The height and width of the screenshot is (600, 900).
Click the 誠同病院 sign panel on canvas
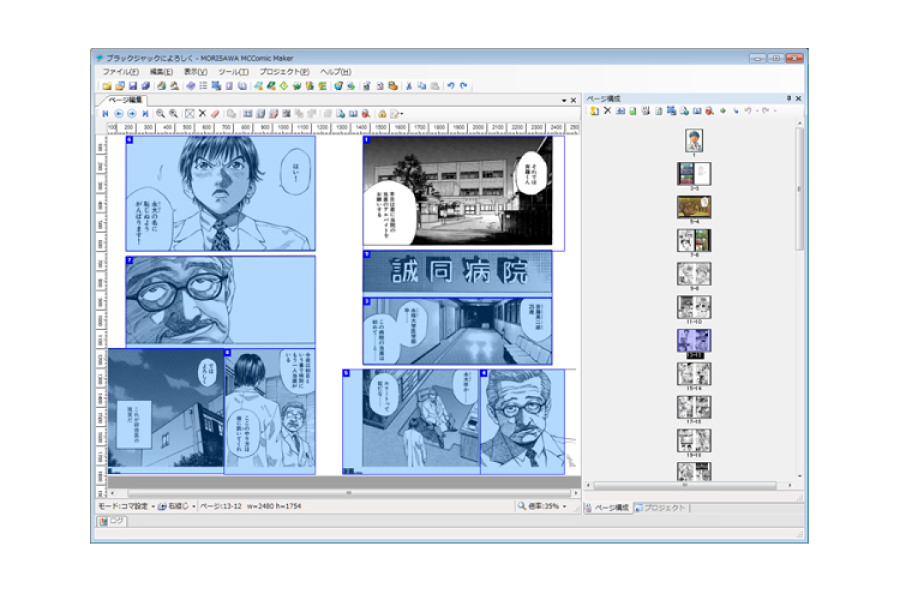point(457,272)
